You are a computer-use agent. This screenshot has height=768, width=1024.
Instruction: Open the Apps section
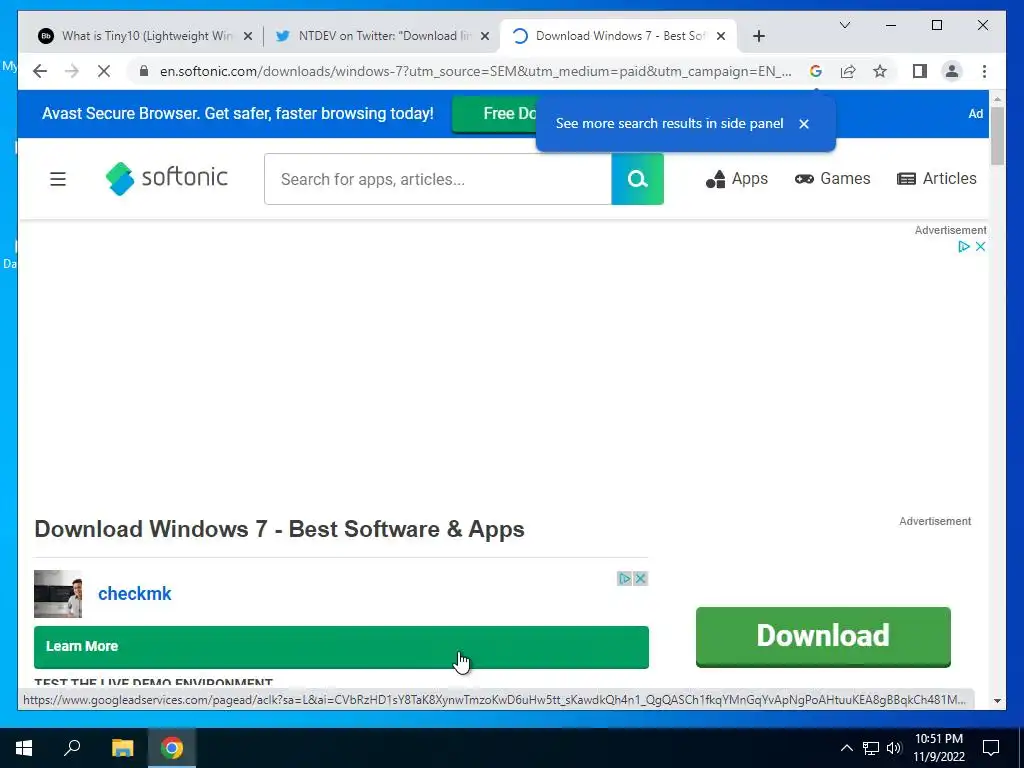737,178
